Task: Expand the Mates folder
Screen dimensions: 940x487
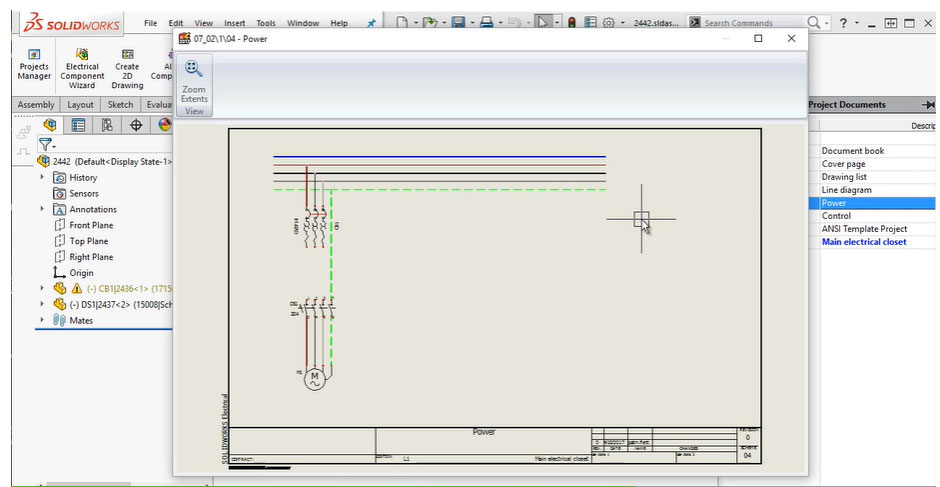Action: [x=42, y=320]
